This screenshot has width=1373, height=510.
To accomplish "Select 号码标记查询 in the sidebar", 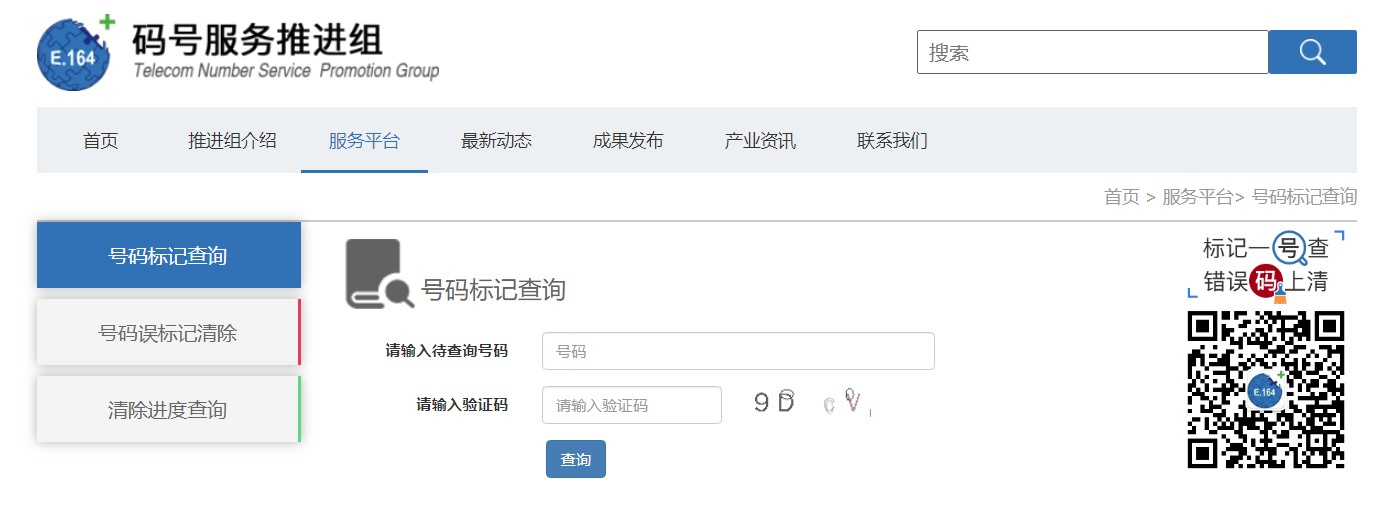I will (169, 255).
